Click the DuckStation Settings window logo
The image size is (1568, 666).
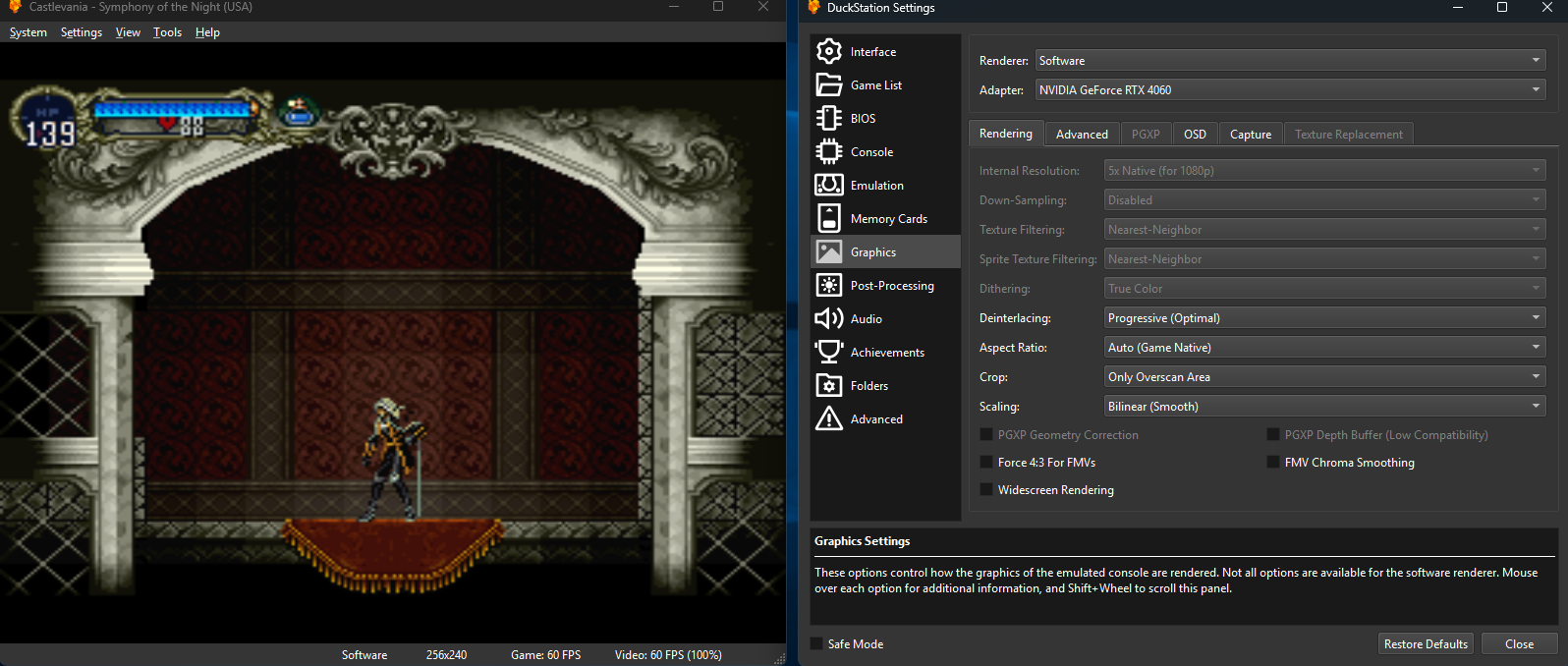pyautogui.click(x=813, y=7)
